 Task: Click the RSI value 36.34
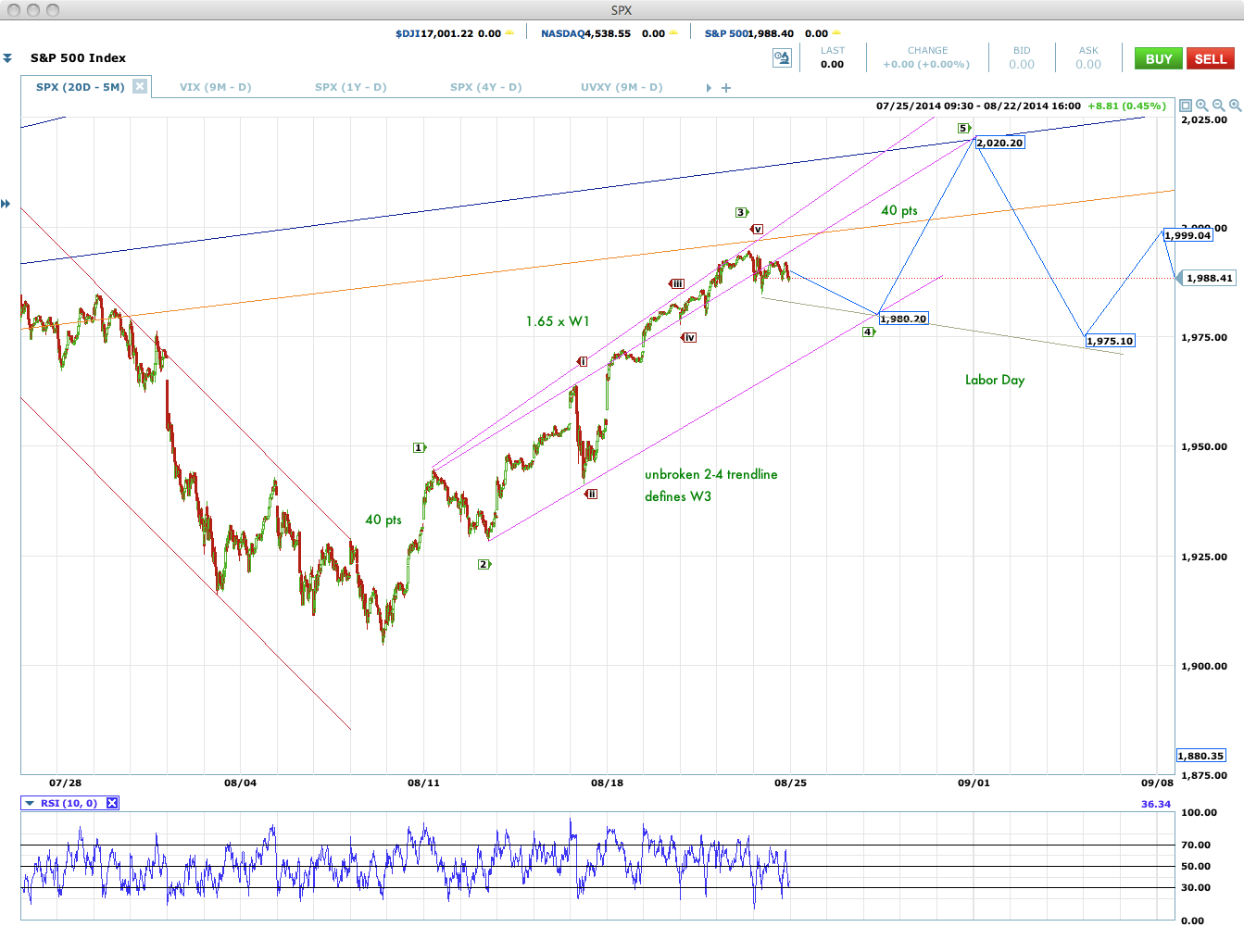[1156, 804]
